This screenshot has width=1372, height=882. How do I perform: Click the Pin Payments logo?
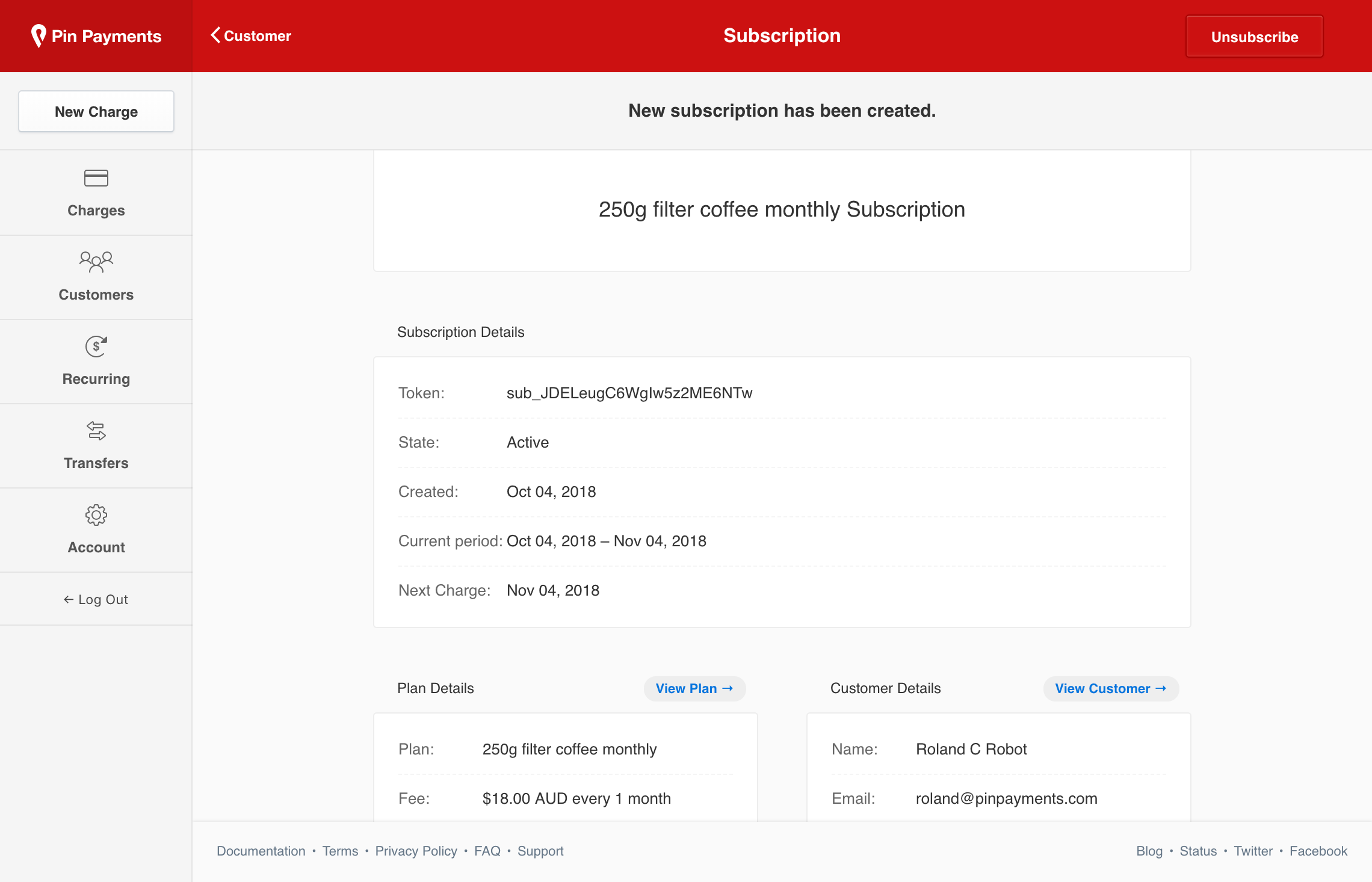pos(96,36)
